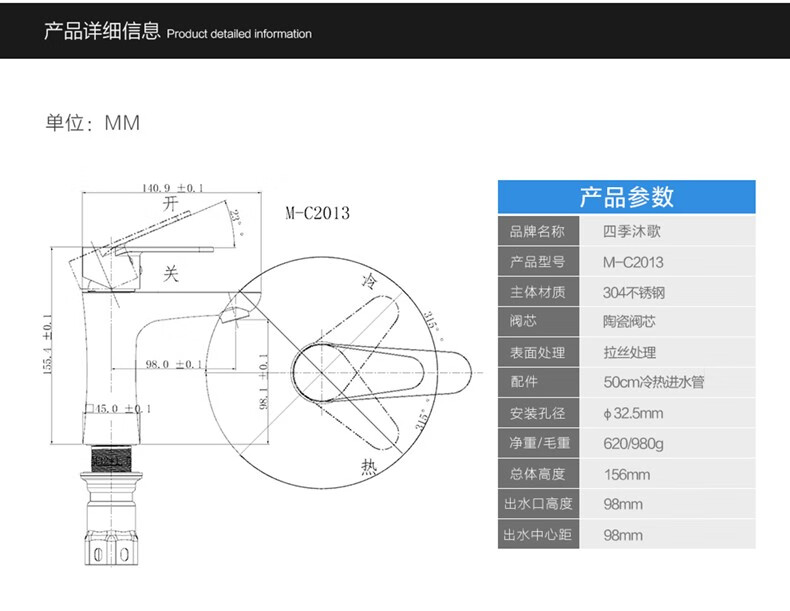The height and width of the screenshot is (611, 790).
Task: Select the 304不锈钢 material value
Action: [x=634, y=292]
